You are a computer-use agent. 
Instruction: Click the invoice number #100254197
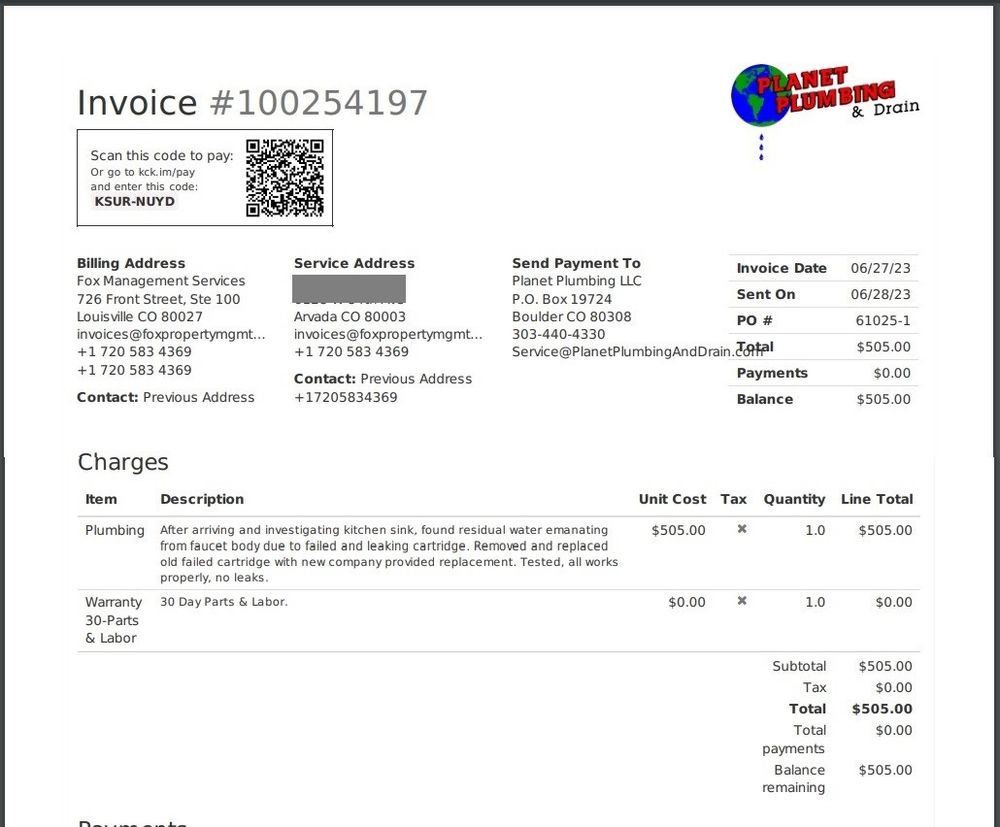(x=318, y=103)
